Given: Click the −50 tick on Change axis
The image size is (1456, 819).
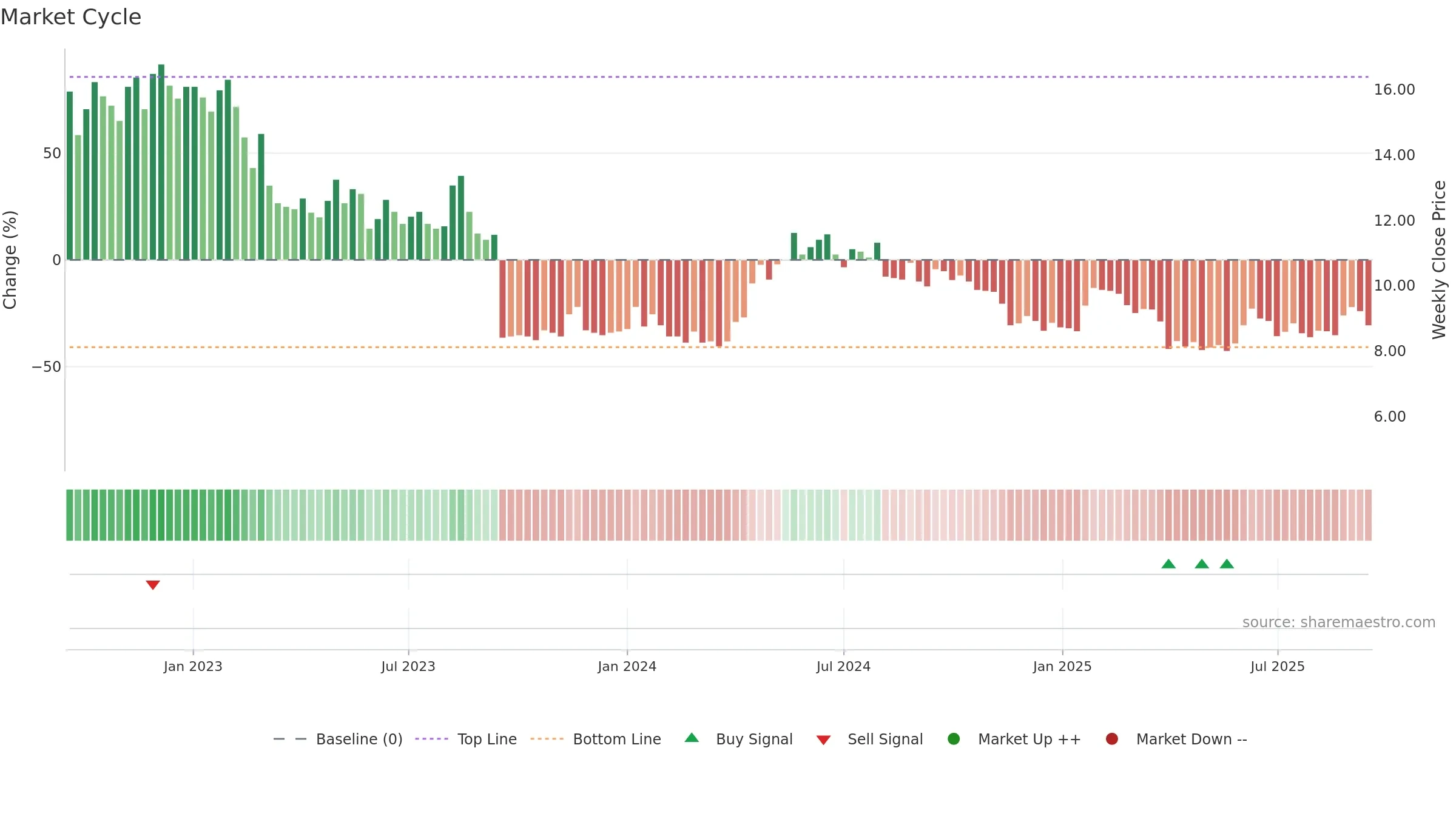Looking at the screenshot, I should (47, 367).
